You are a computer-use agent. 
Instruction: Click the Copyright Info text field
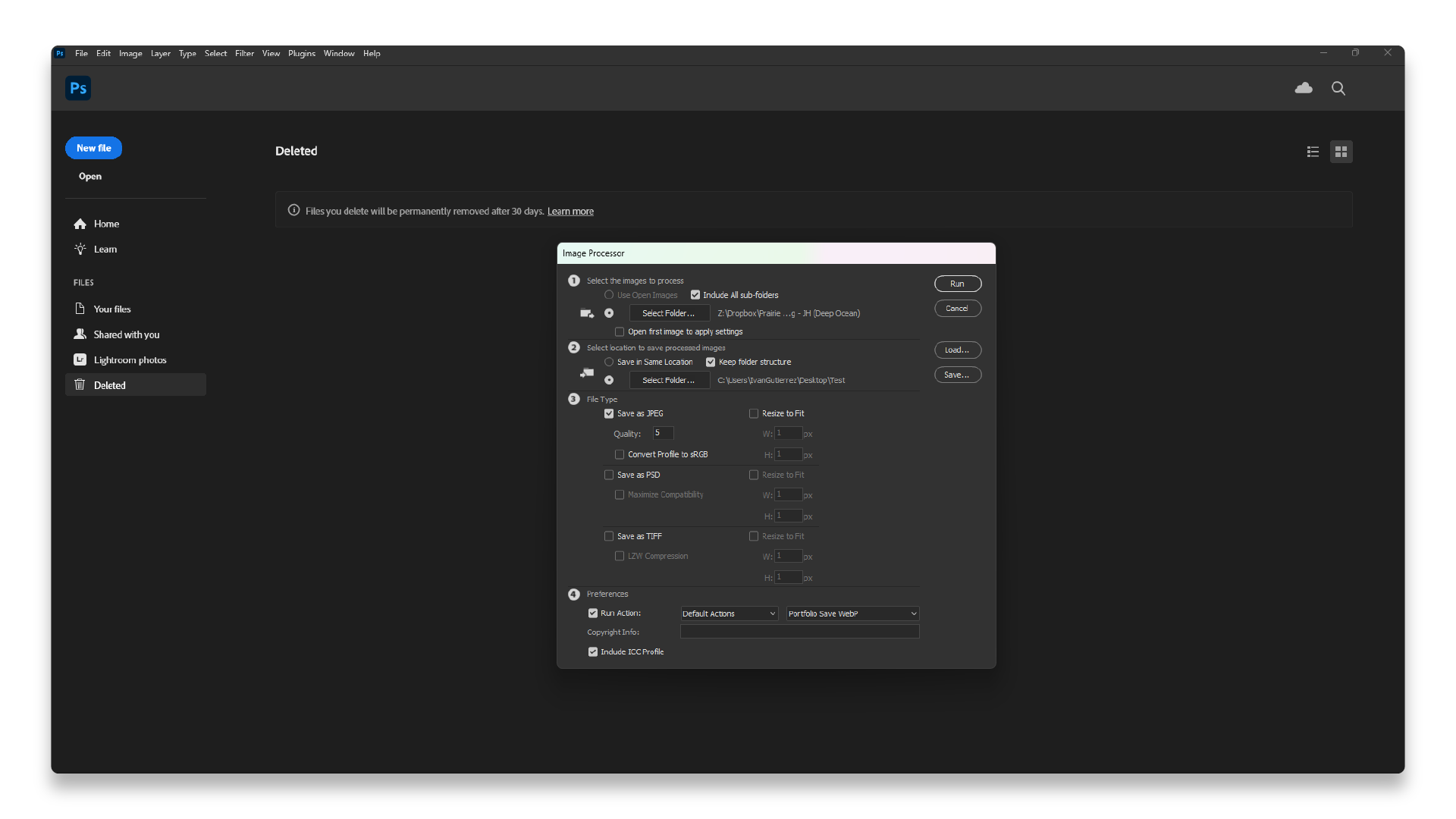(799, 632)
